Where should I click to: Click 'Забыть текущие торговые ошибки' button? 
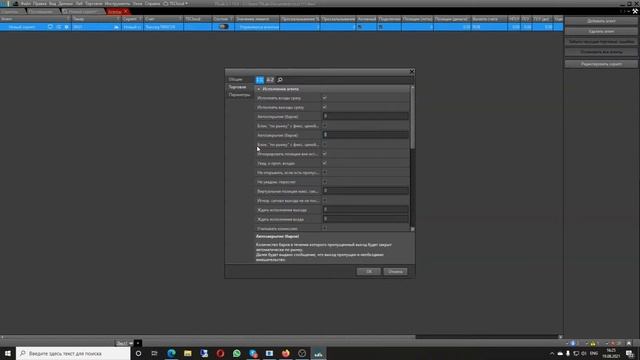(601, 42)
